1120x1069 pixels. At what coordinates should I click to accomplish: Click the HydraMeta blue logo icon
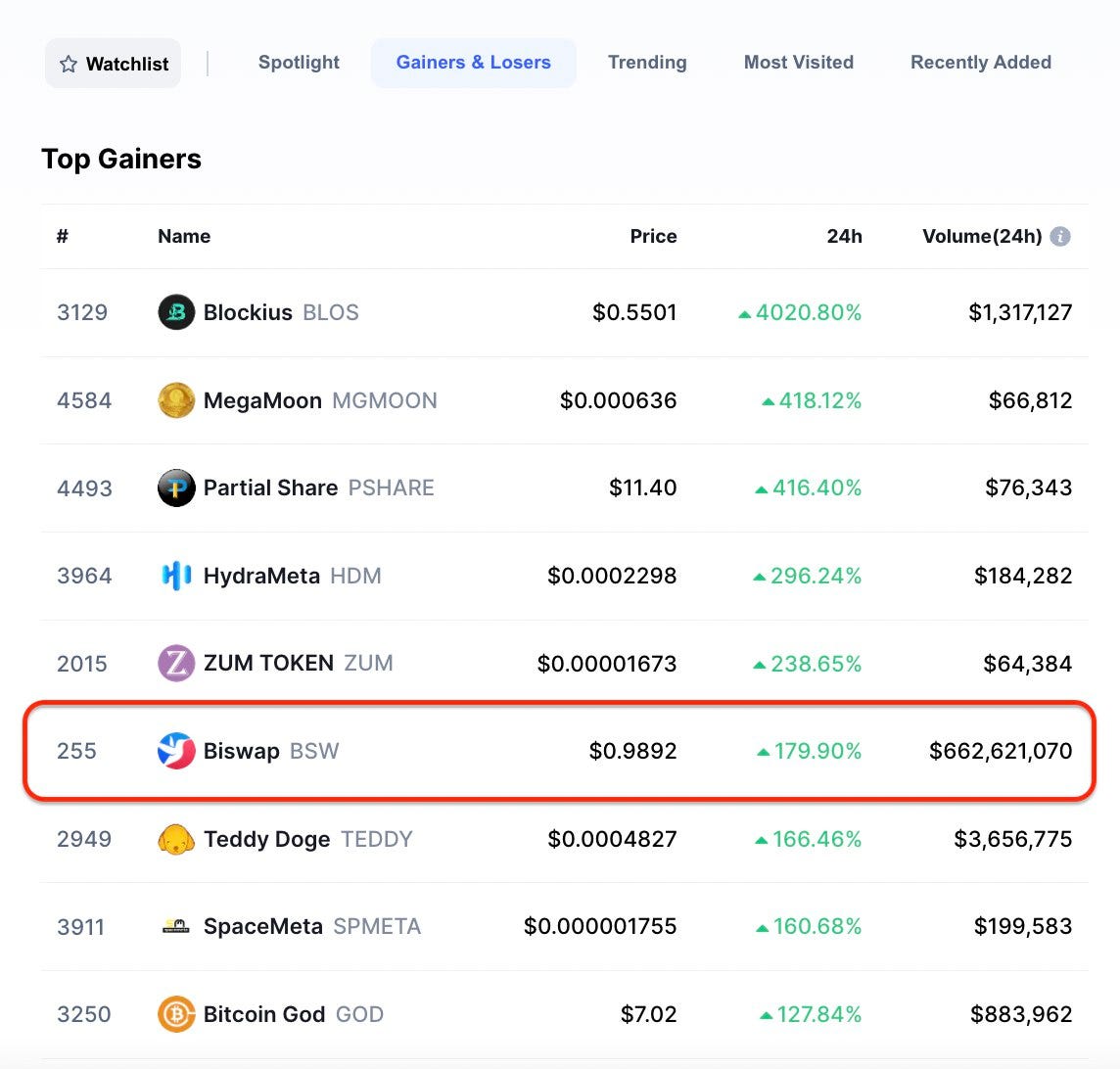click(x=175, y=576)
